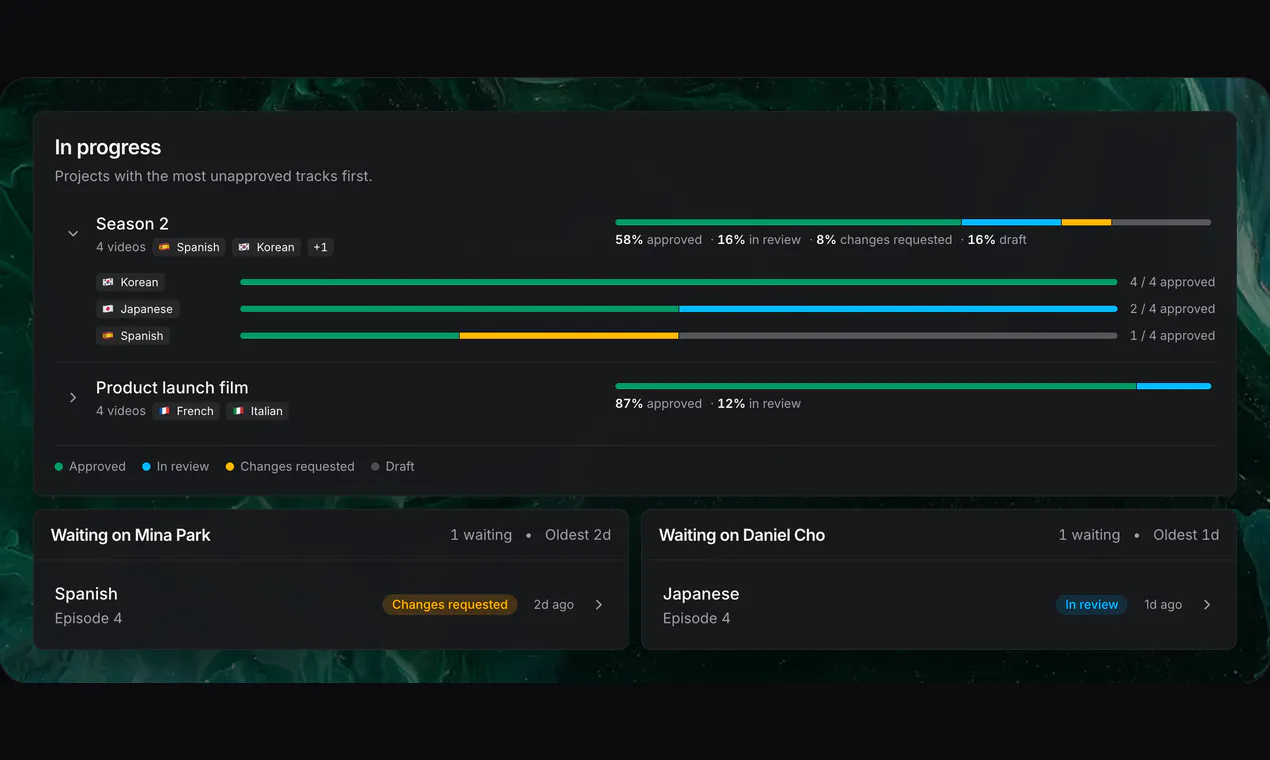Click the "87% approved" label
The height and width of the screenshot is (760, 1270).
tap(659, 404)
